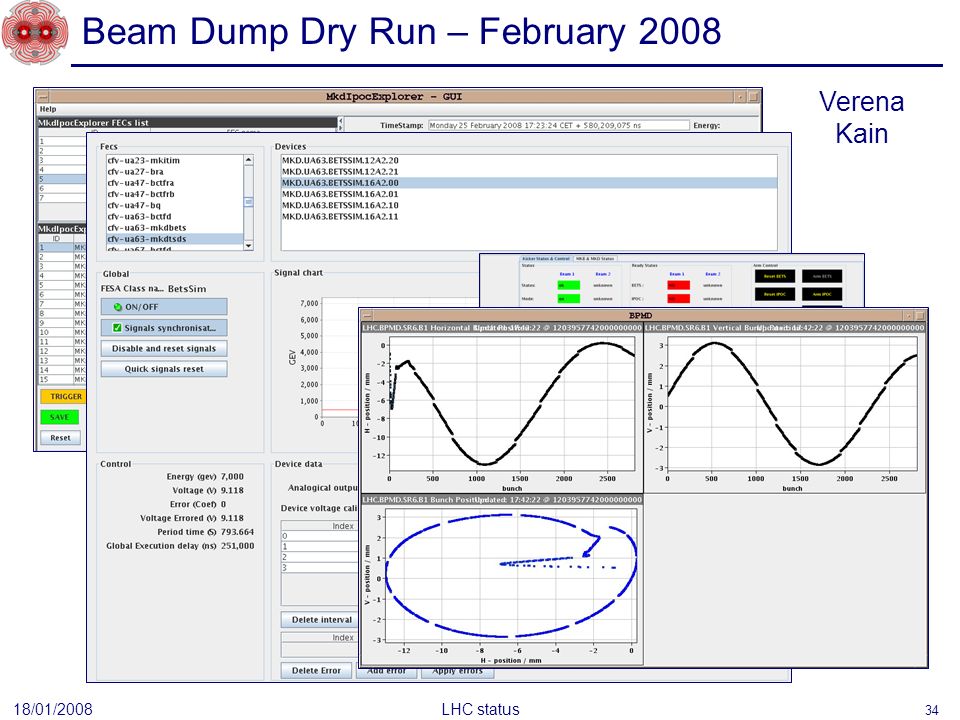Select device MKD.UA63.BETSSIM.12A2.20
The image size is (960, 720).
click(529, 160)
